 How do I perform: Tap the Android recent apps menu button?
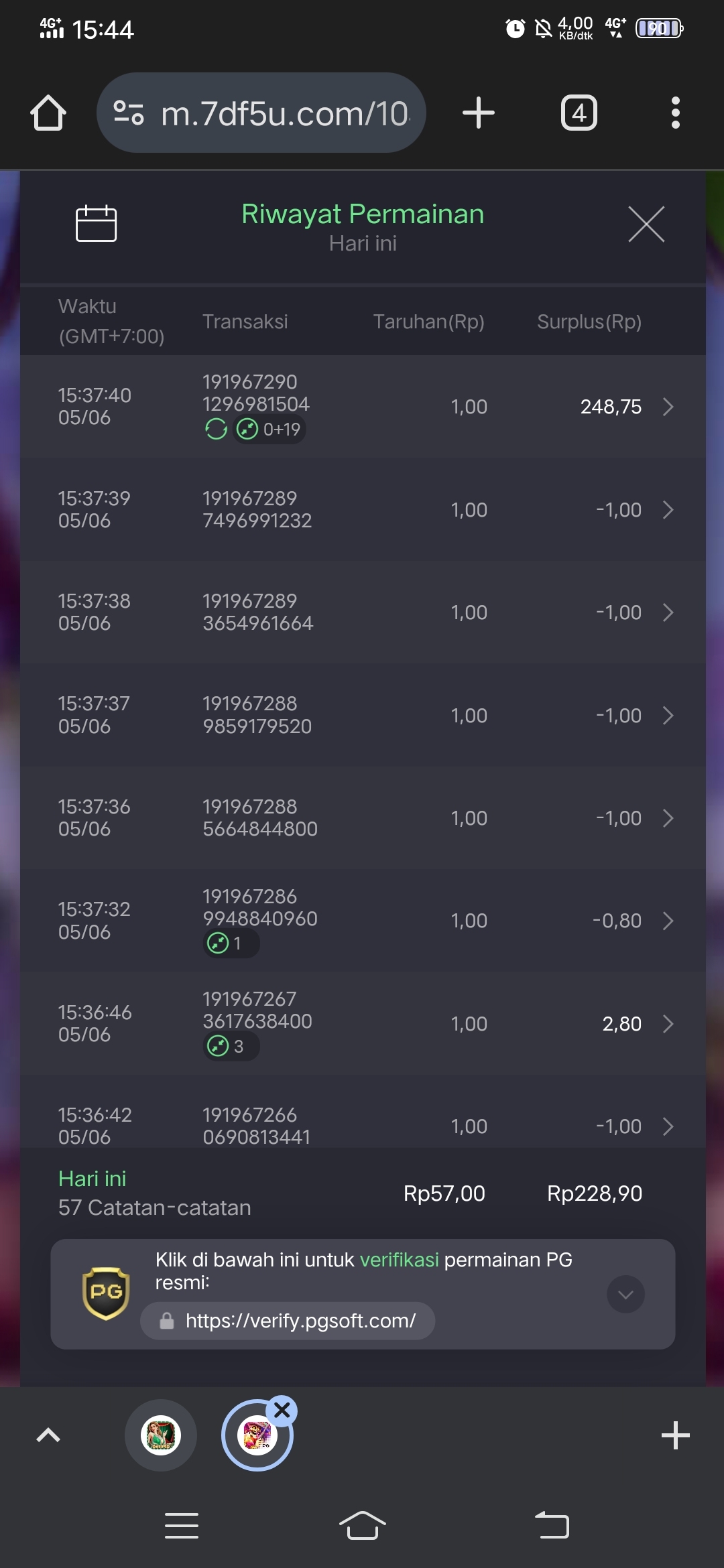[182, 1526]
